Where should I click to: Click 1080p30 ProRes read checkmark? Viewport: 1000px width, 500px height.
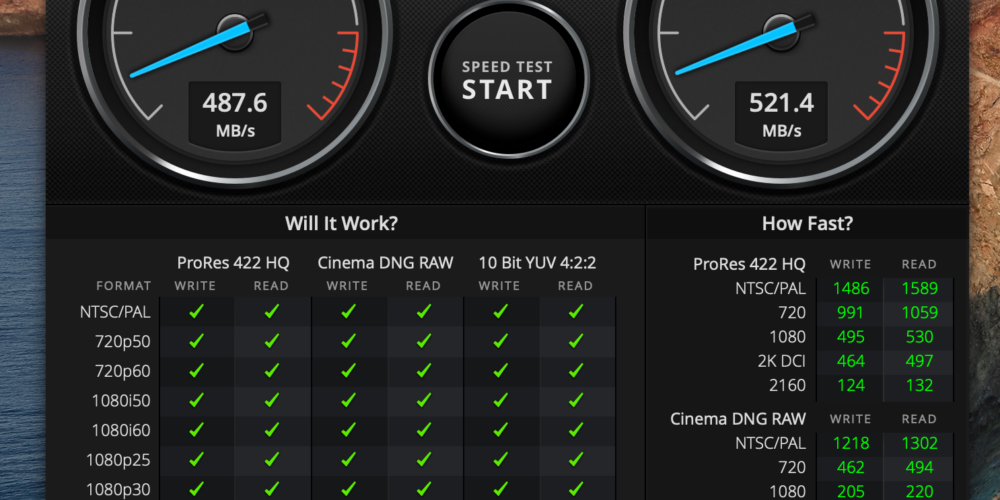272,489
